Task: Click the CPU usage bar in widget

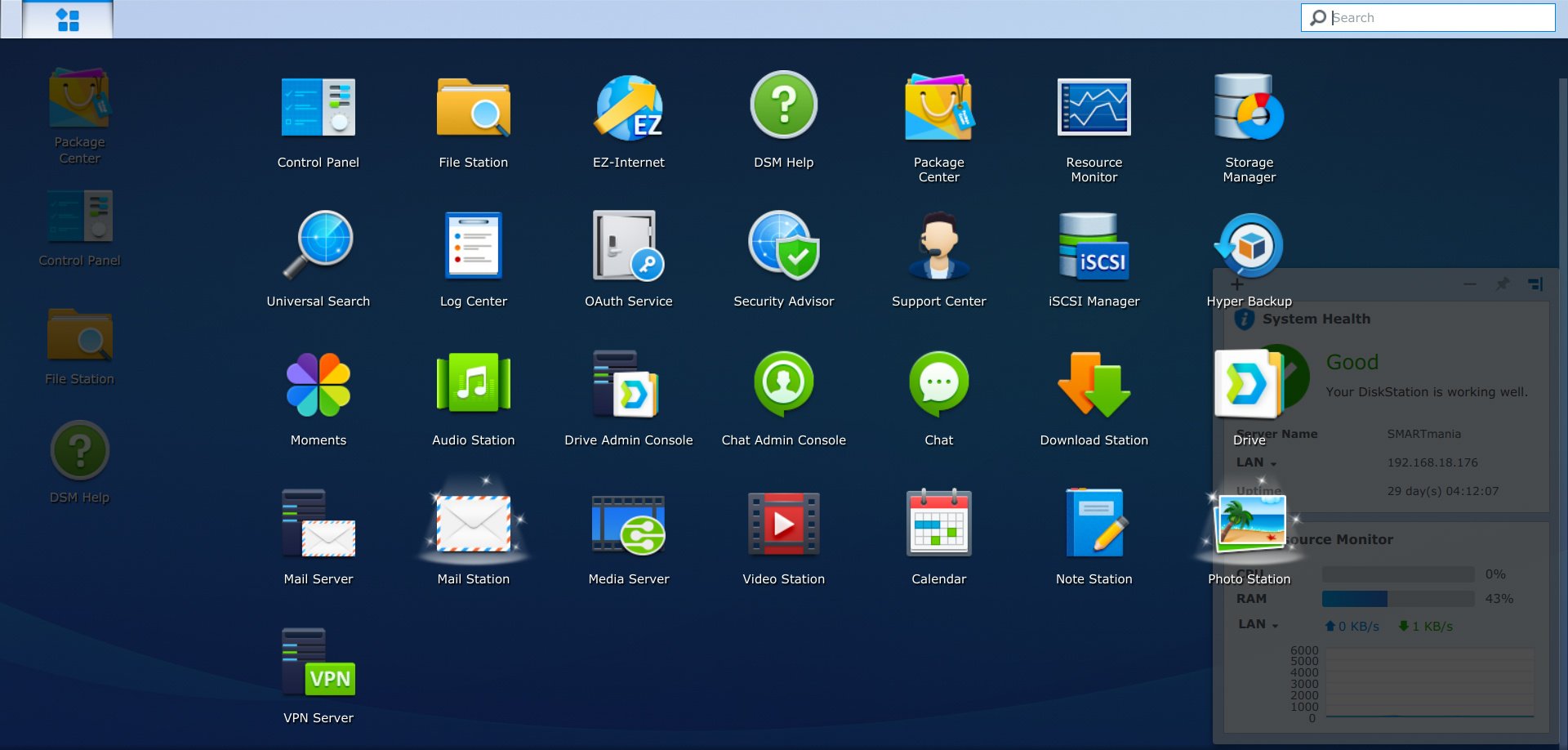Action: [1397, 574]
